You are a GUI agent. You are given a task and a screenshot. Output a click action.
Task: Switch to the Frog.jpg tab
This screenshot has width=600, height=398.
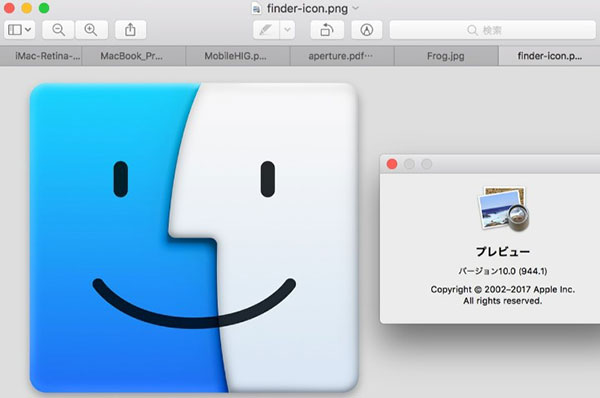point(446,56)
